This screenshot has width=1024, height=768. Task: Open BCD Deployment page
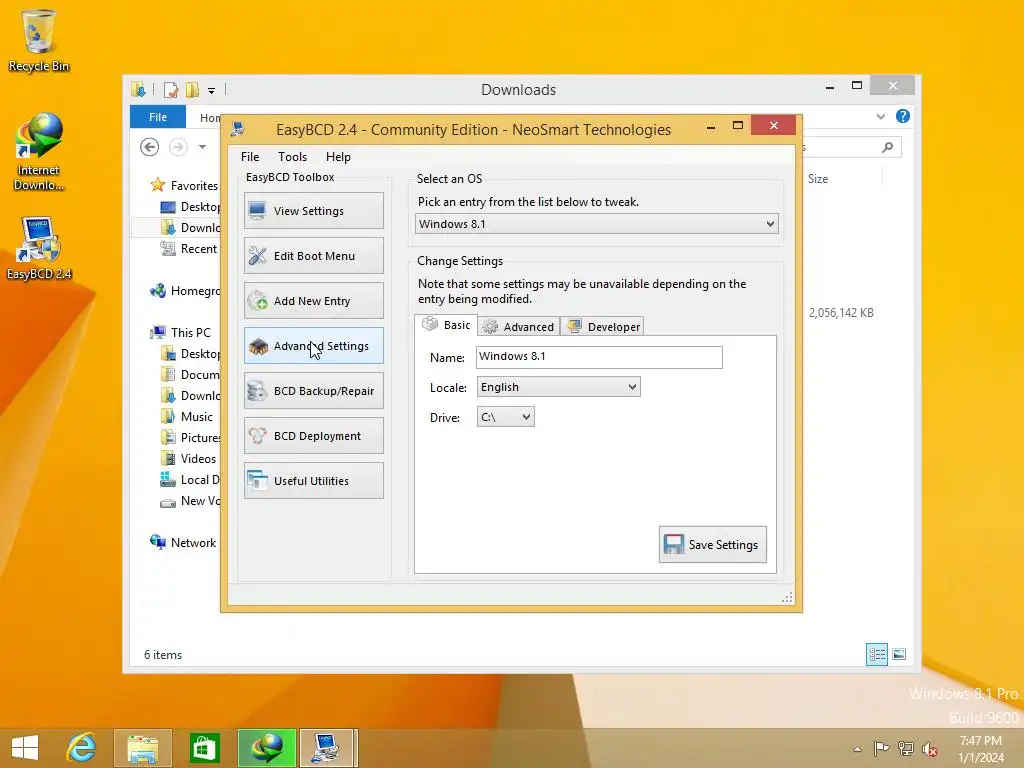click(313, 436)
